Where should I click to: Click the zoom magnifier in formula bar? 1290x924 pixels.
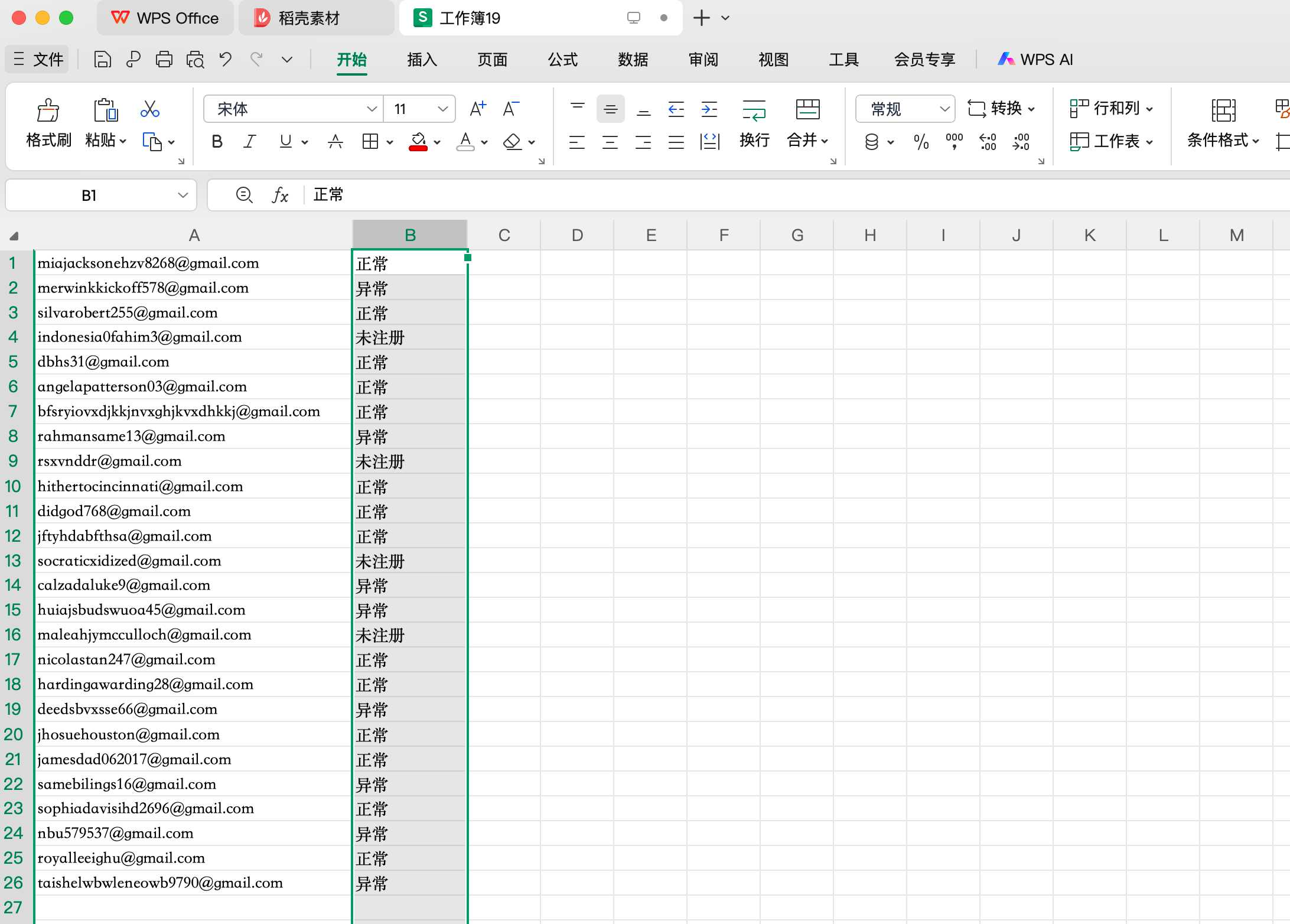tap(244, 195)
